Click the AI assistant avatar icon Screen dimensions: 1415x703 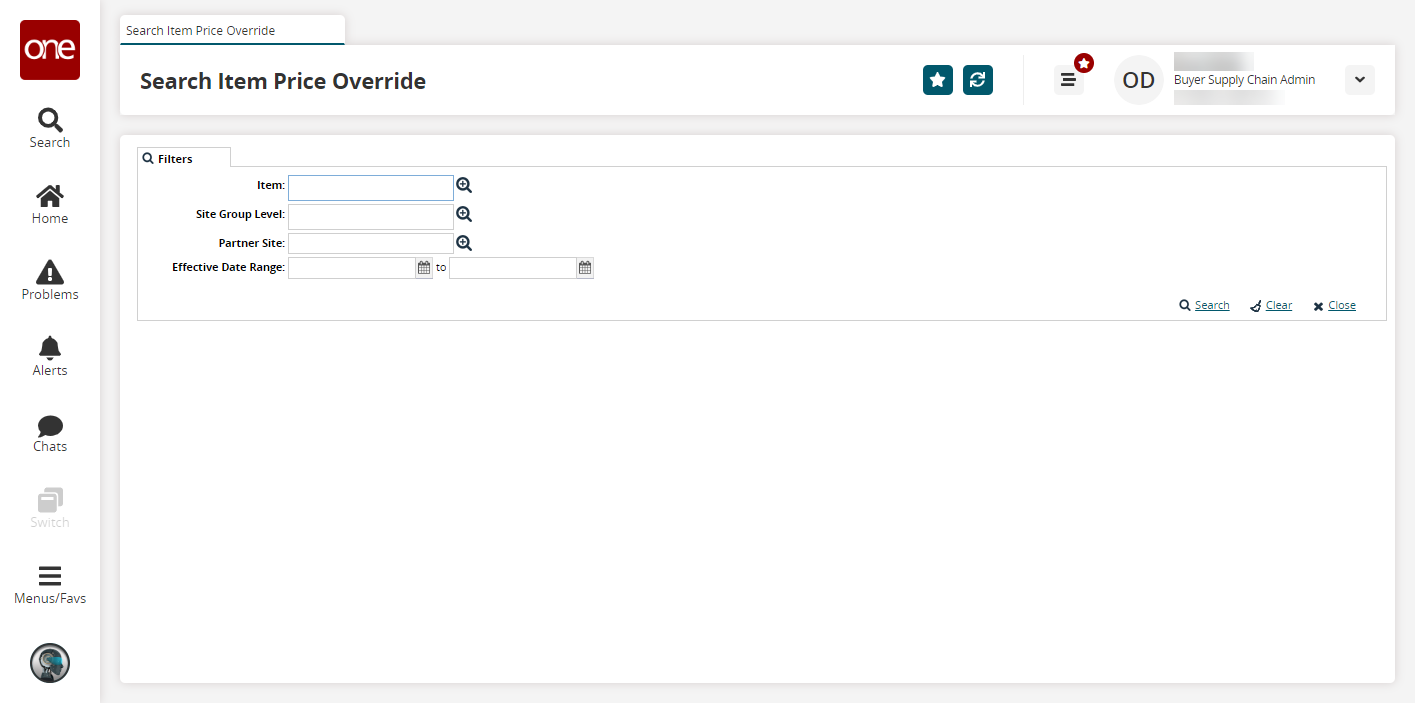[50, 663]
